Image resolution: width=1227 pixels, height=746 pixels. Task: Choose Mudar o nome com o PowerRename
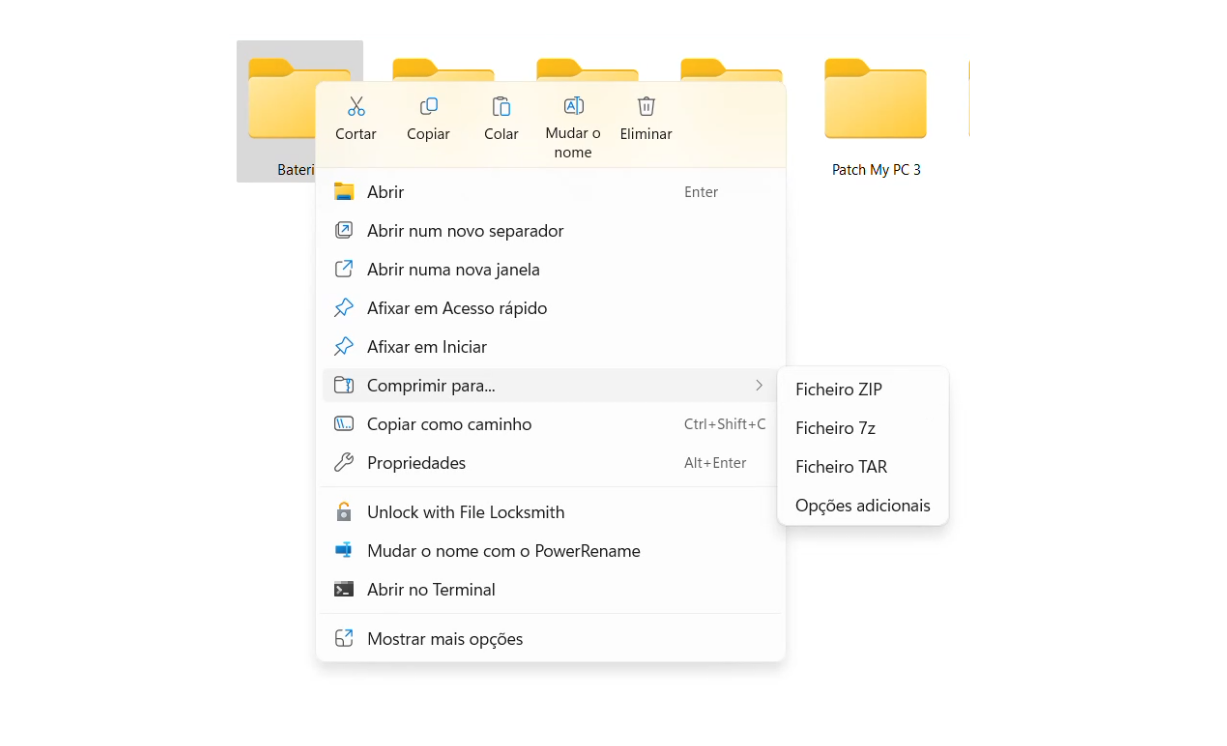503,551
